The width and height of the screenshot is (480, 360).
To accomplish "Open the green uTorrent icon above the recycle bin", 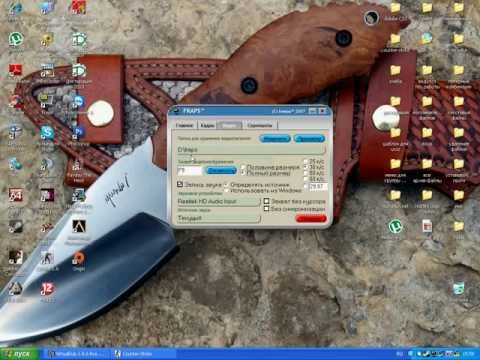I will (395, 227).
